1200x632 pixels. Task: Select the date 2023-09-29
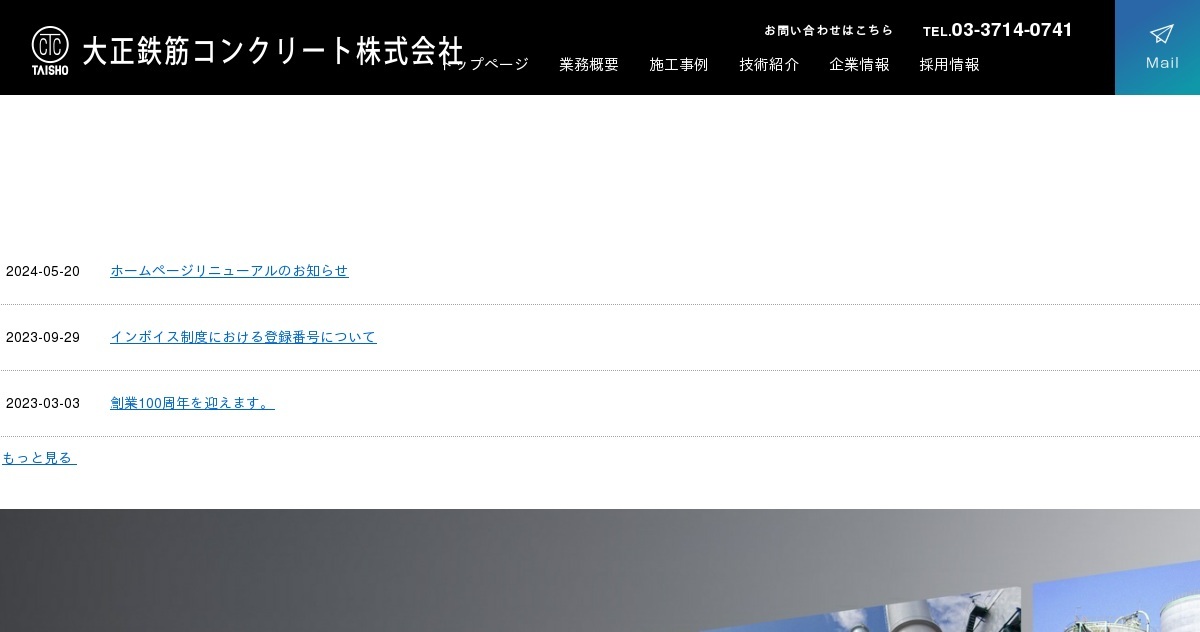(43, 338)
